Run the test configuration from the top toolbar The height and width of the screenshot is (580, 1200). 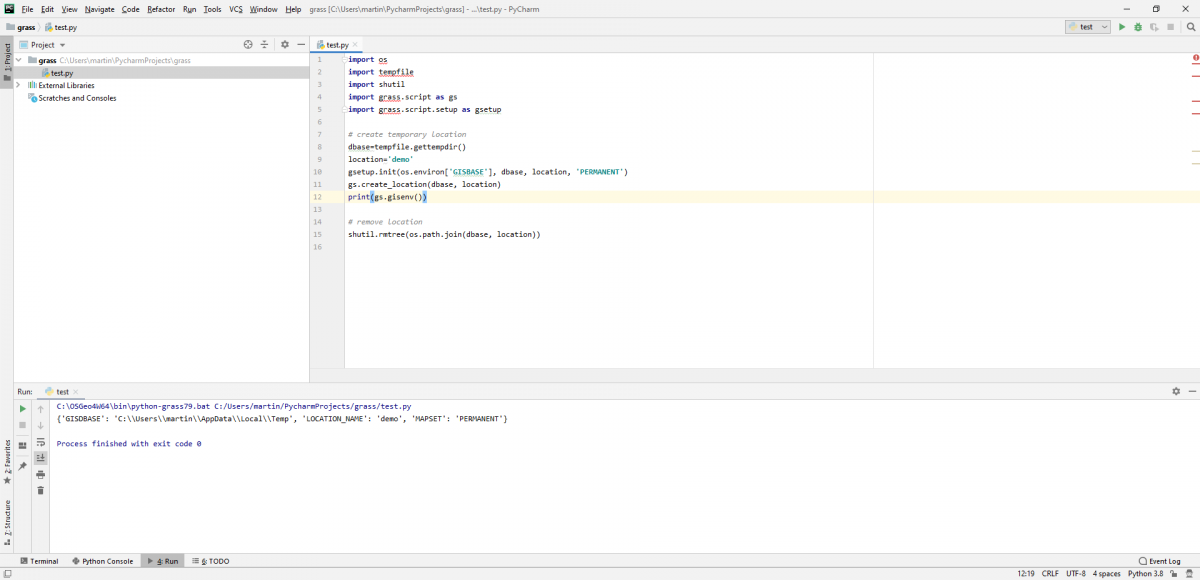pos(1122,27)
